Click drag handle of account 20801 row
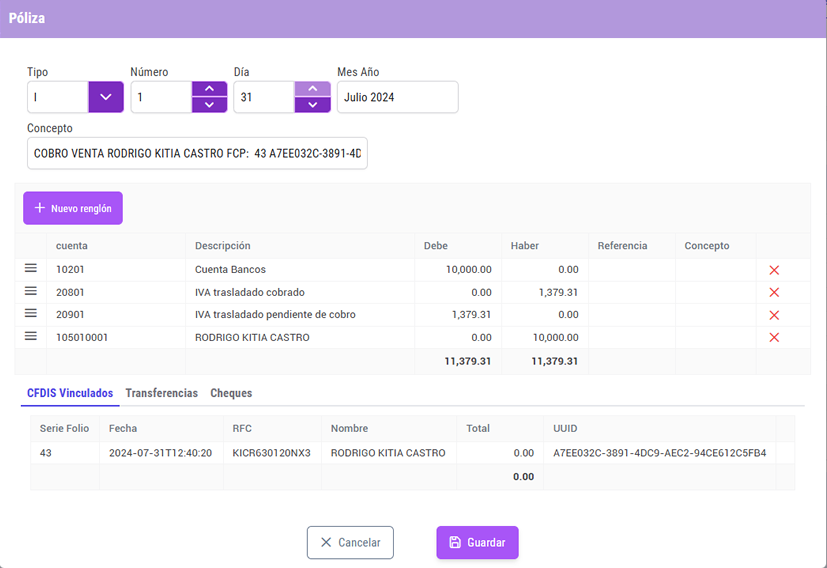 [x=31, y=291]
